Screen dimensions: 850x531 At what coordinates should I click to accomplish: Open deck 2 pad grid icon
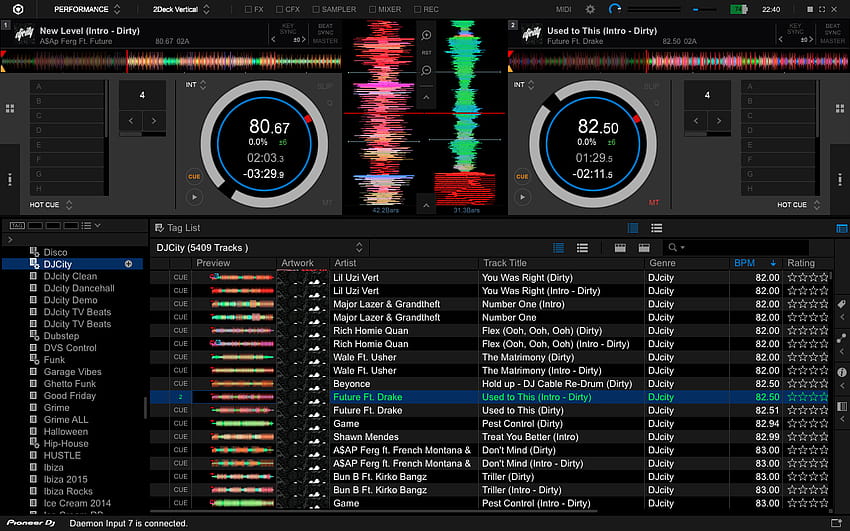click(x=840, y=108)
